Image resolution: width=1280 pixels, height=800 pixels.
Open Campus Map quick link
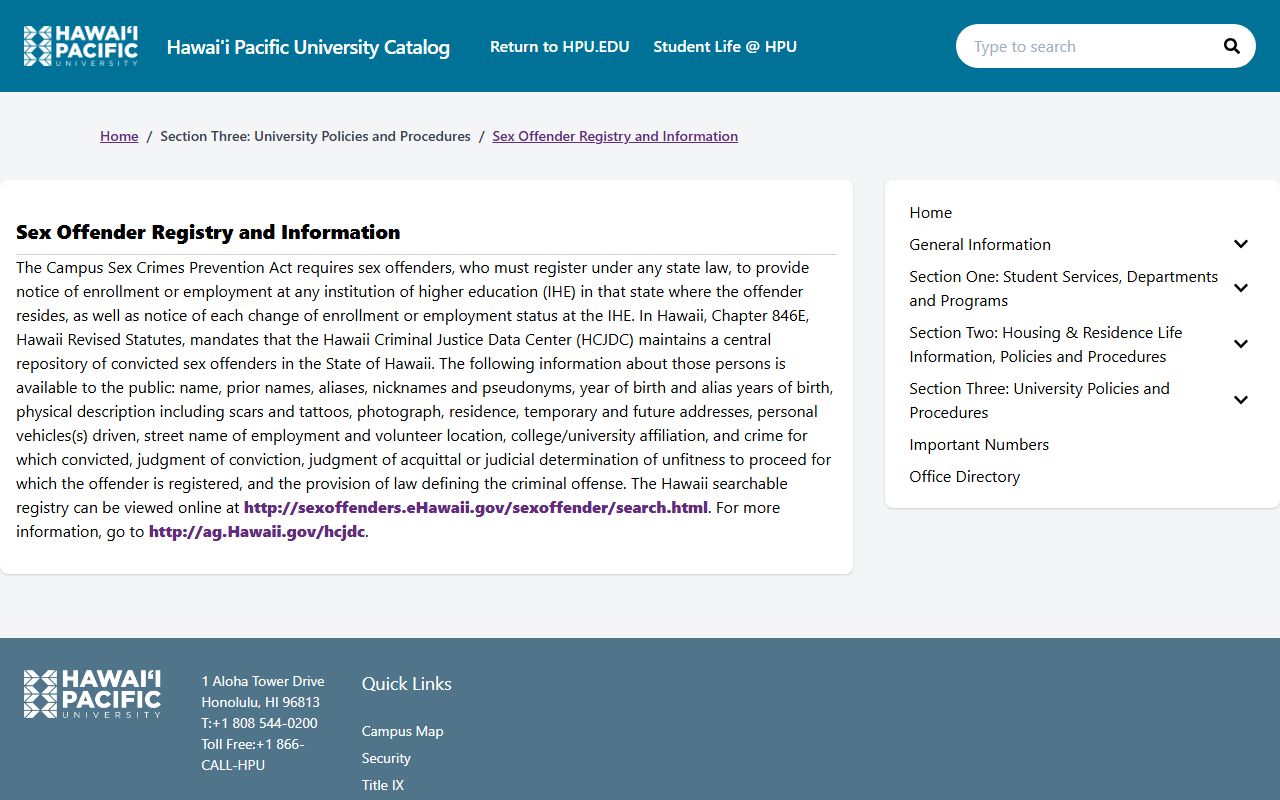[x=402, y=731]
